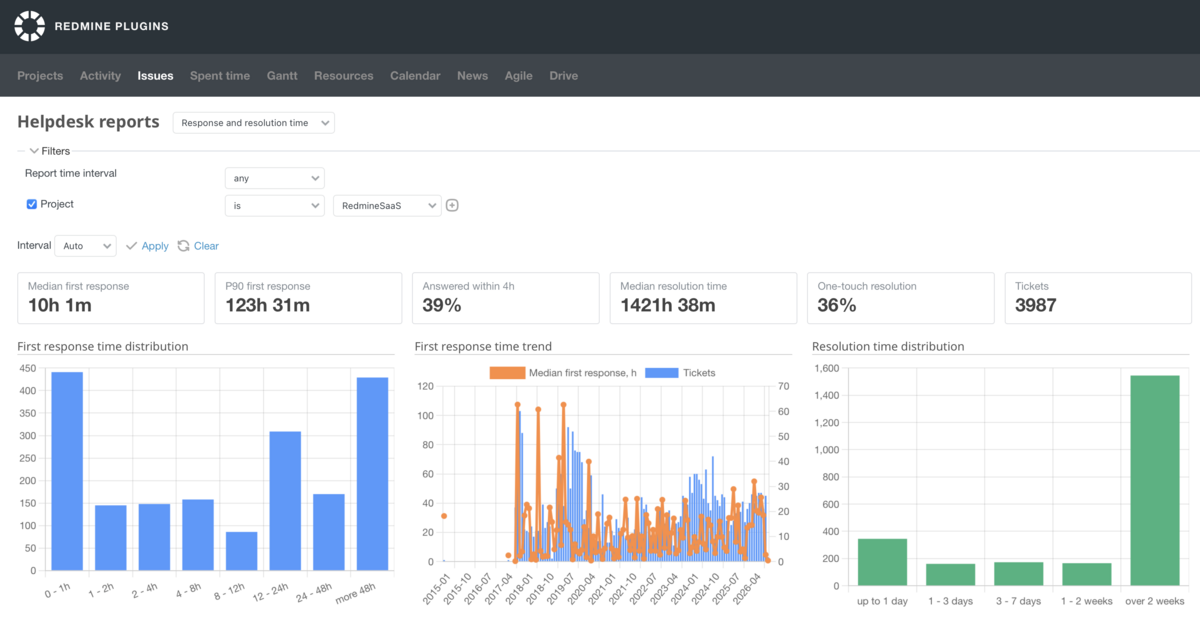The image size is (1200, 625).
Task: Toggle the orange Median first response legend swatch
Action: coord(507,373)
